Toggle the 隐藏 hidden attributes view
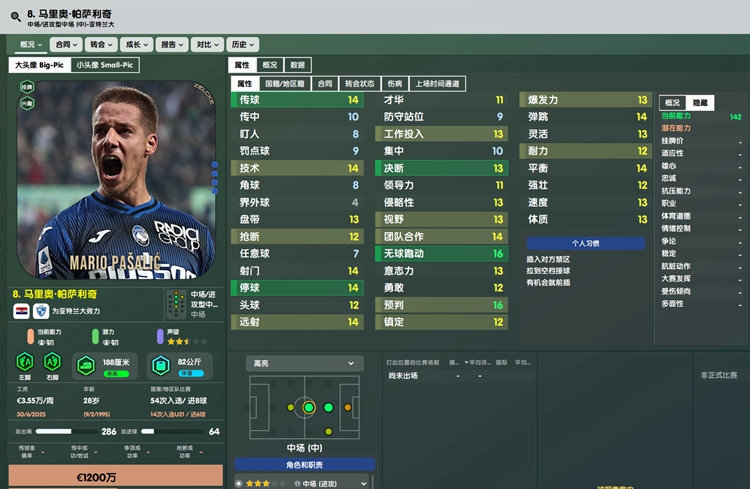Image resolution: width=750 pixels, height=489 pixels. (700, 102)
